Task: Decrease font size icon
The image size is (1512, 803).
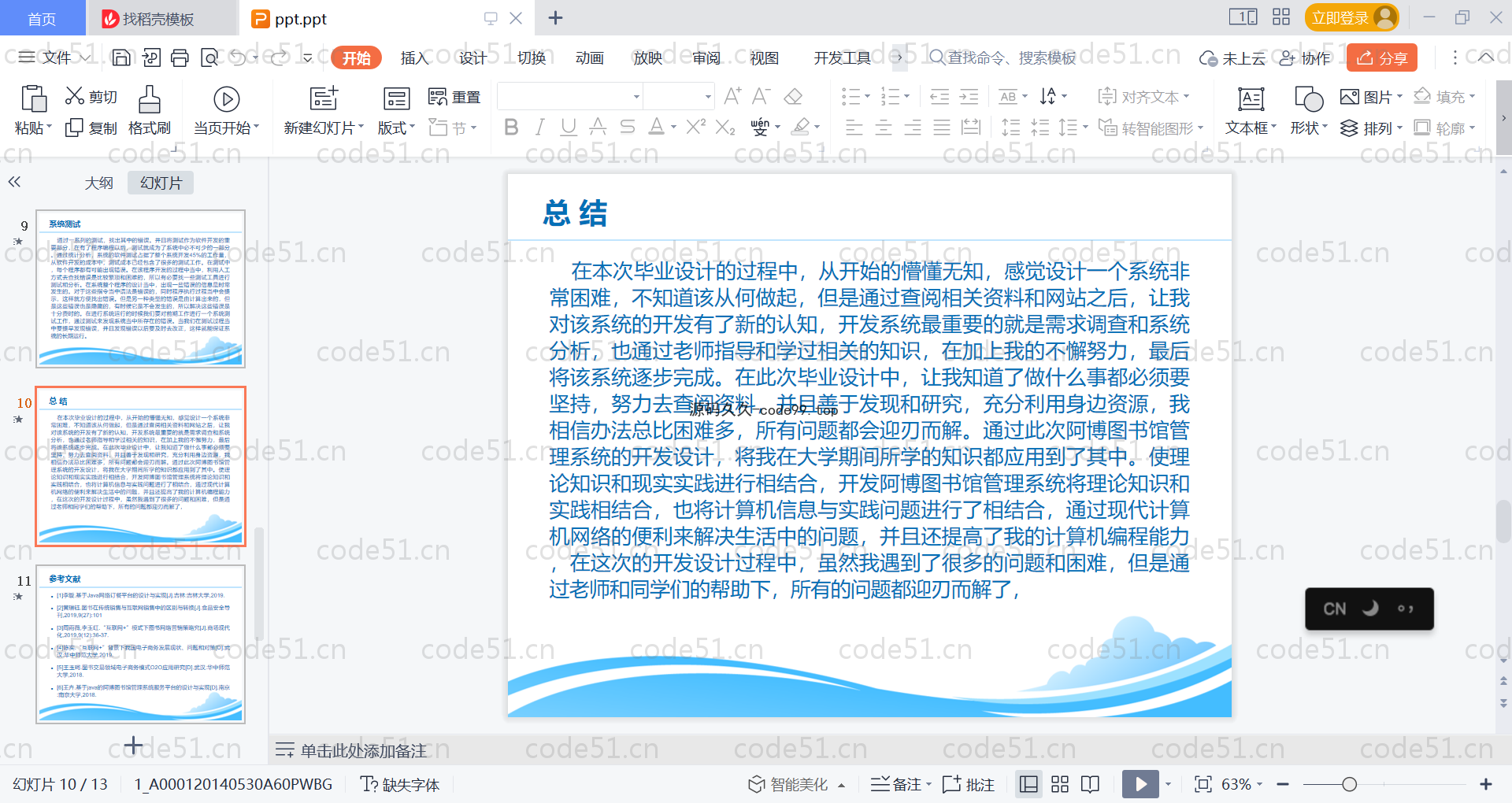Action: (x=761, y=96)
